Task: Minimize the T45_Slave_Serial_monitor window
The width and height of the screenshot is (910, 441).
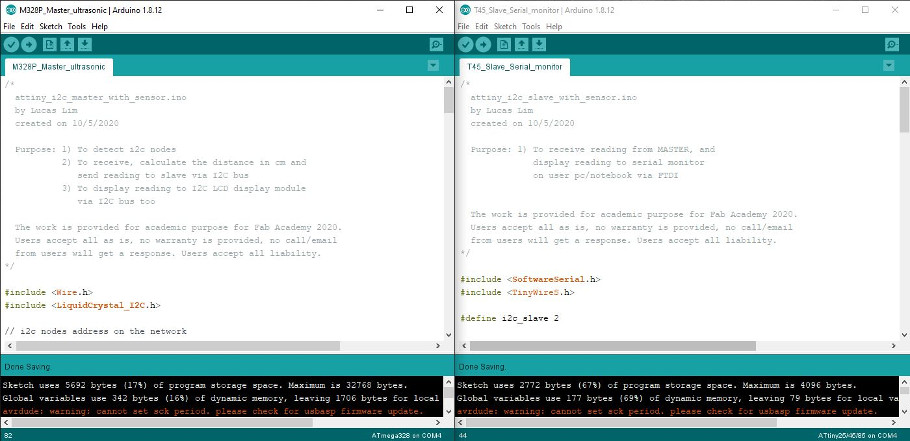Action: tap(835, 10)
